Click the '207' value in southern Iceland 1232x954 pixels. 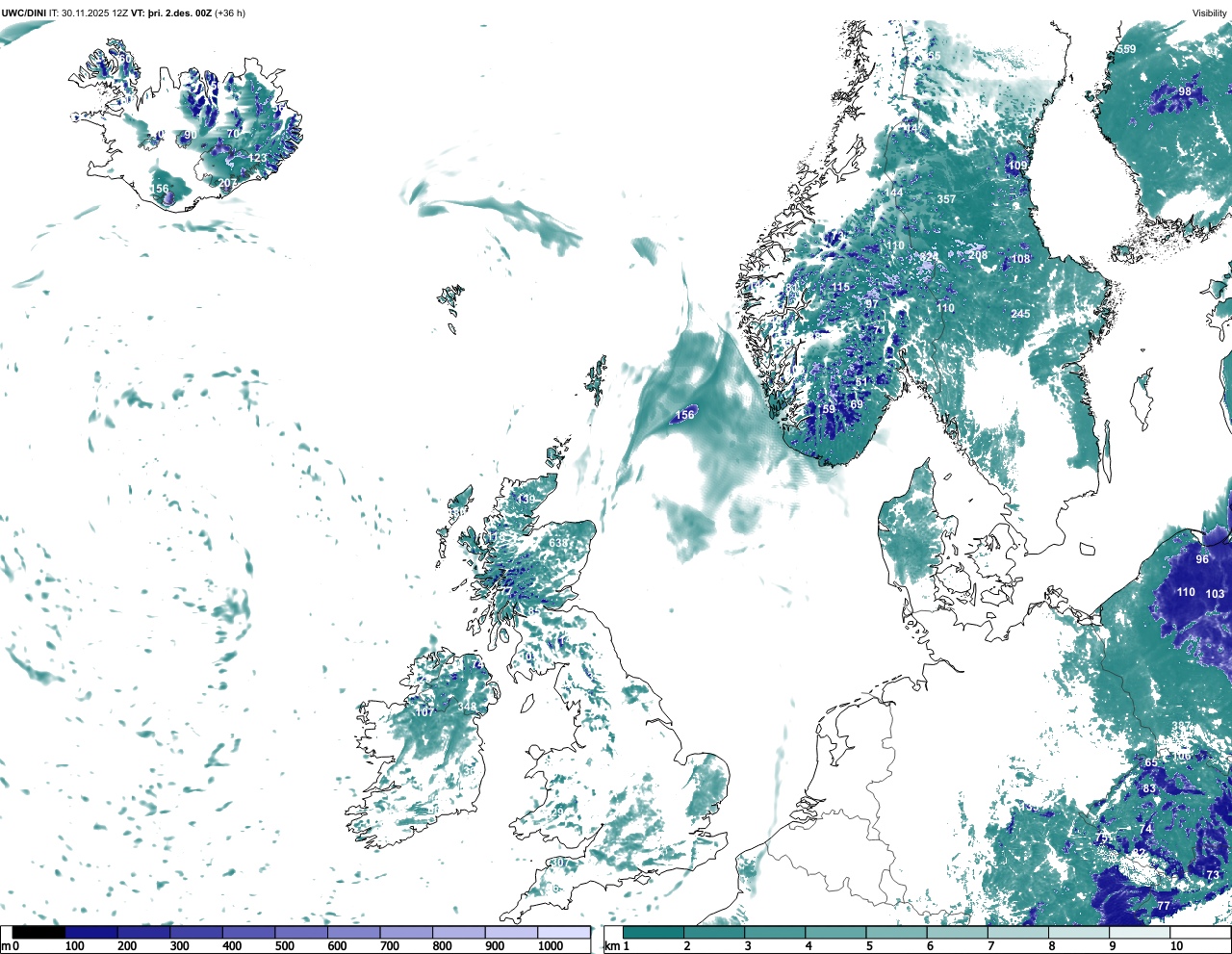[227, 183]
